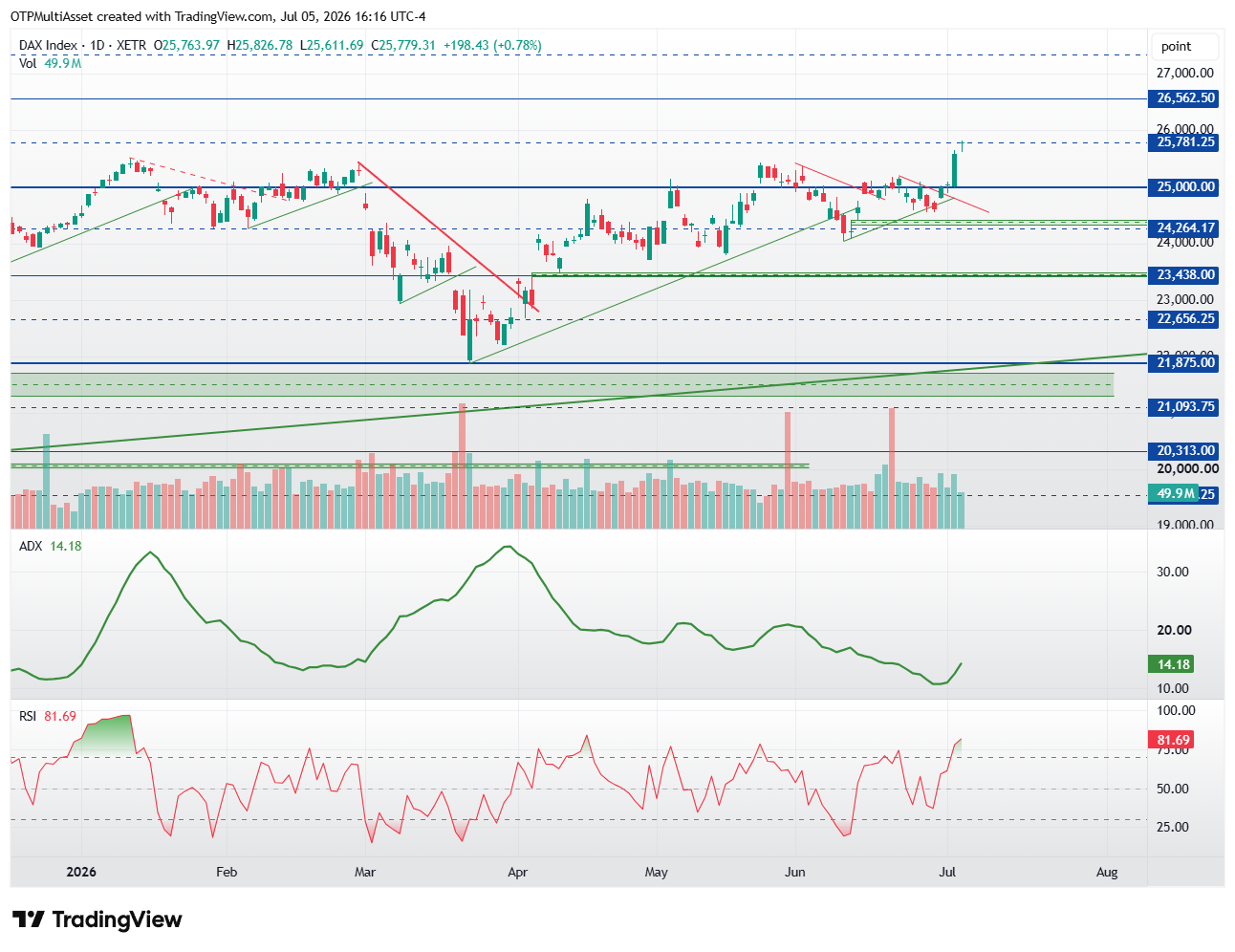Click the RSI indicator legend label
The height and width of the screenshot is (952, 1235).
tap(29, 716)
